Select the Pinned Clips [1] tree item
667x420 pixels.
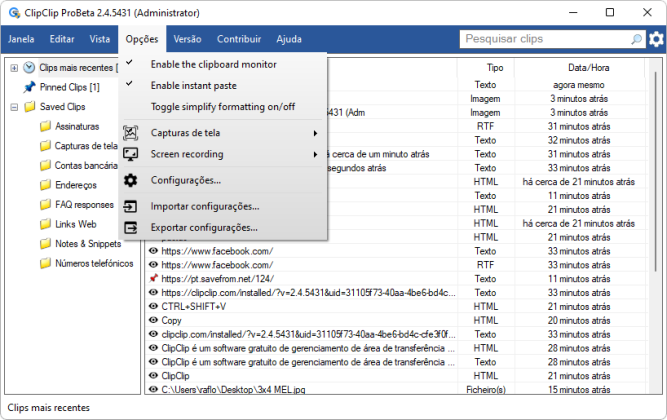click(69, 87)
